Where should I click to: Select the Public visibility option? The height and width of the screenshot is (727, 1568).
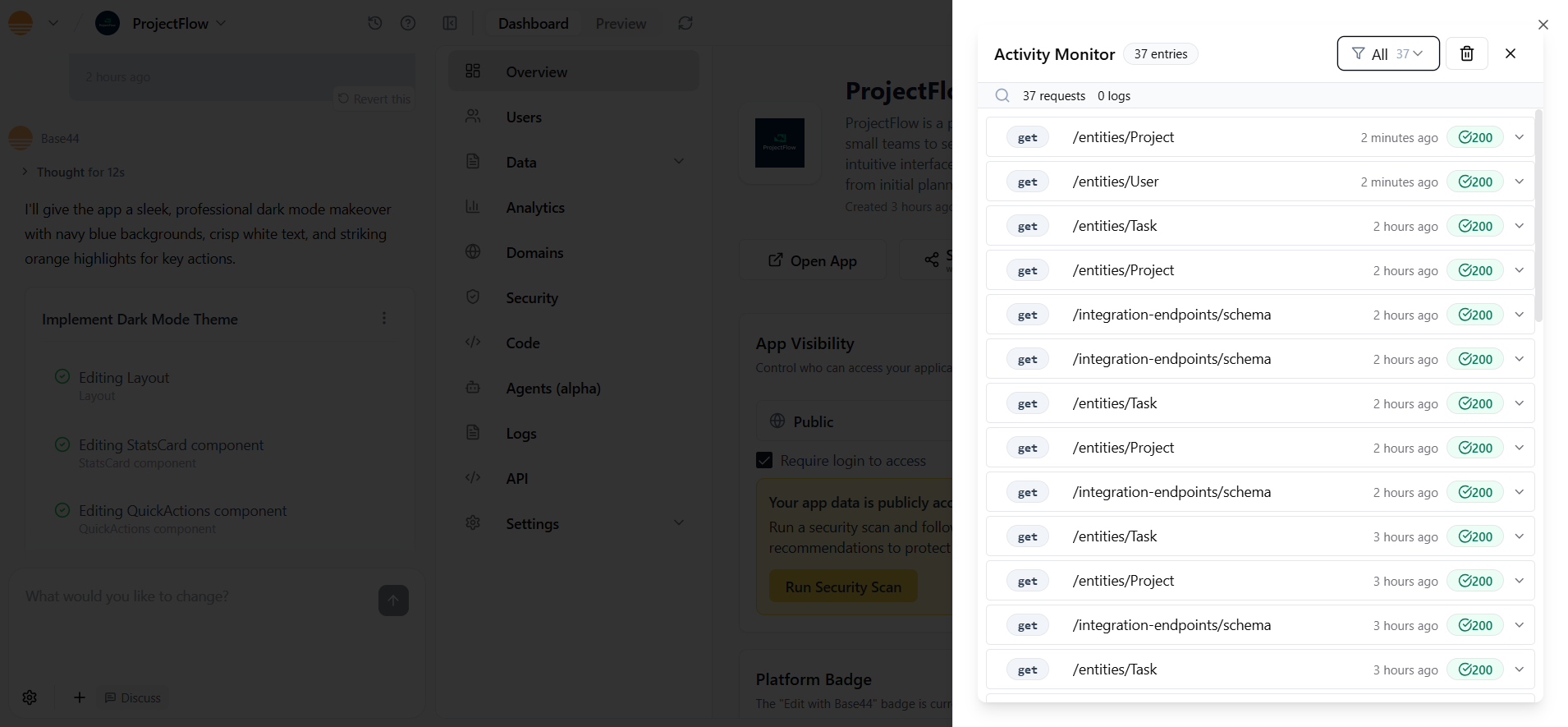pos(854,421)
